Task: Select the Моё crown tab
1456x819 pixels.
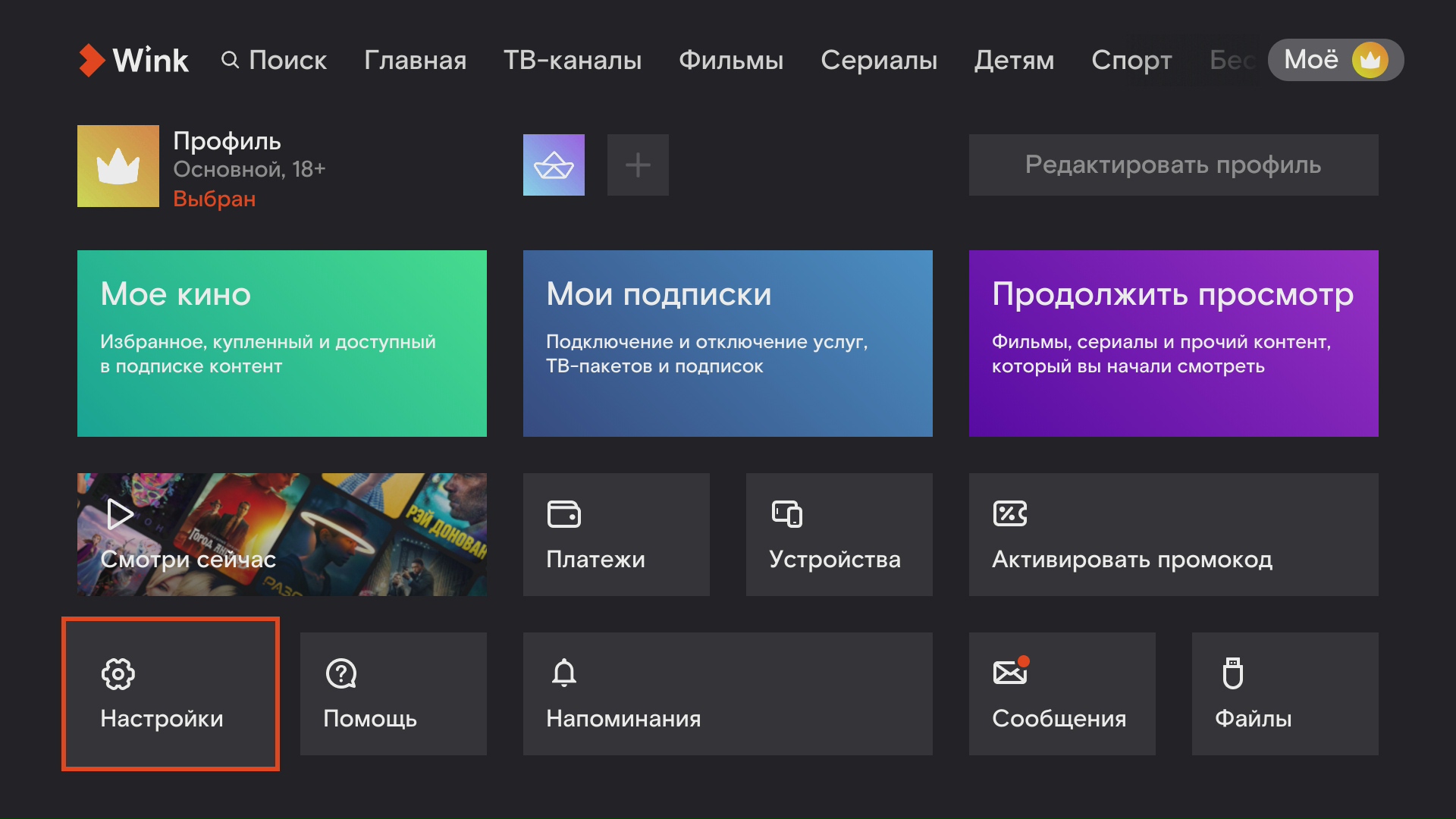Action: coord(1335,60)
